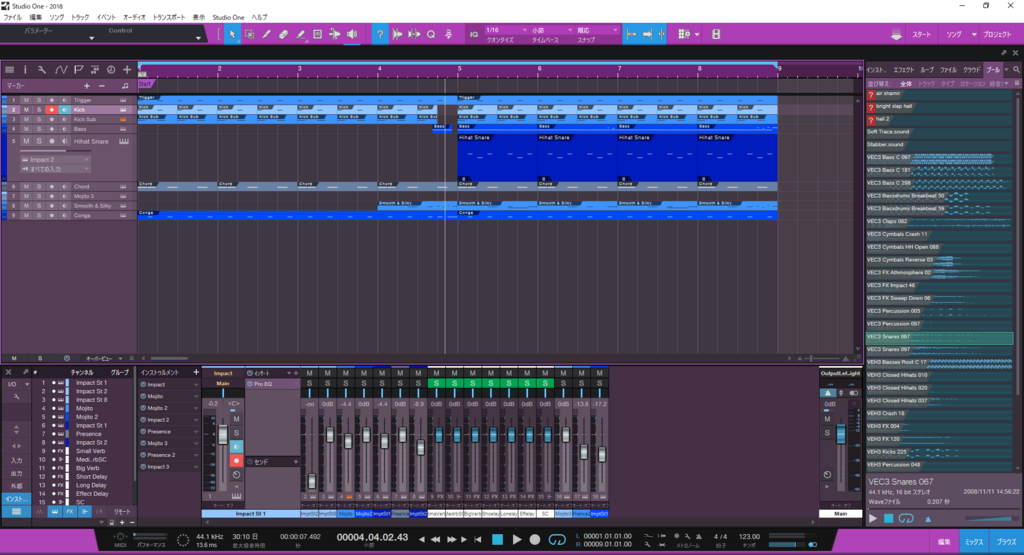Viewport: 1024px width, 555px height.
Task: Expand the Control dropdown arrow
Action: [199, 39]
